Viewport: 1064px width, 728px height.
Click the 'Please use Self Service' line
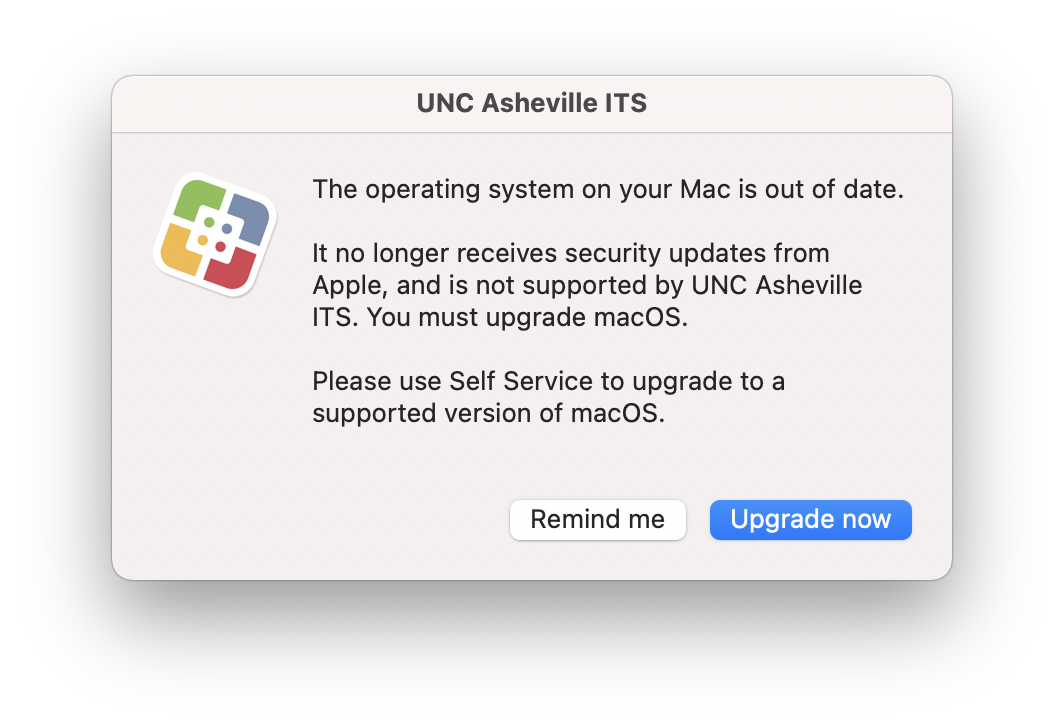coord(548,381)
